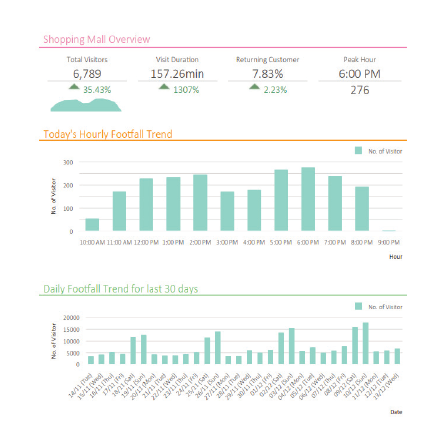Select the 6:00 PM bar in hourly chart
Viewport: 437px width, 428px height.
pos(308,199)
